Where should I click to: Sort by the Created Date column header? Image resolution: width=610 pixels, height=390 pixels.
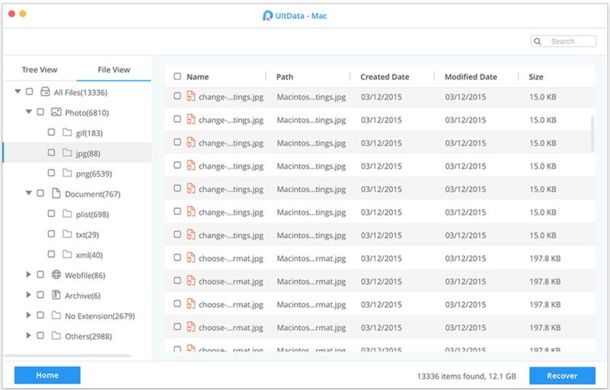[385, 77]
